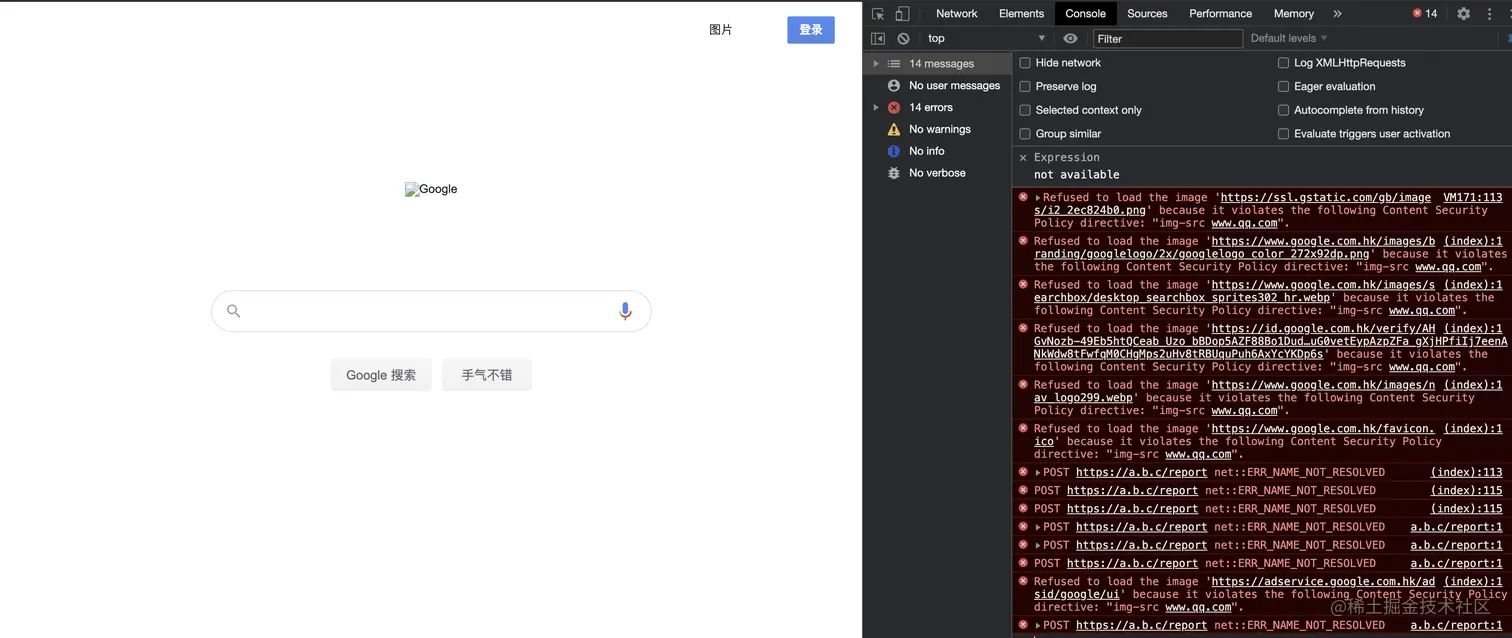Click the list icon beside 14 messages
1512x638 pixels.
point(894,63)
